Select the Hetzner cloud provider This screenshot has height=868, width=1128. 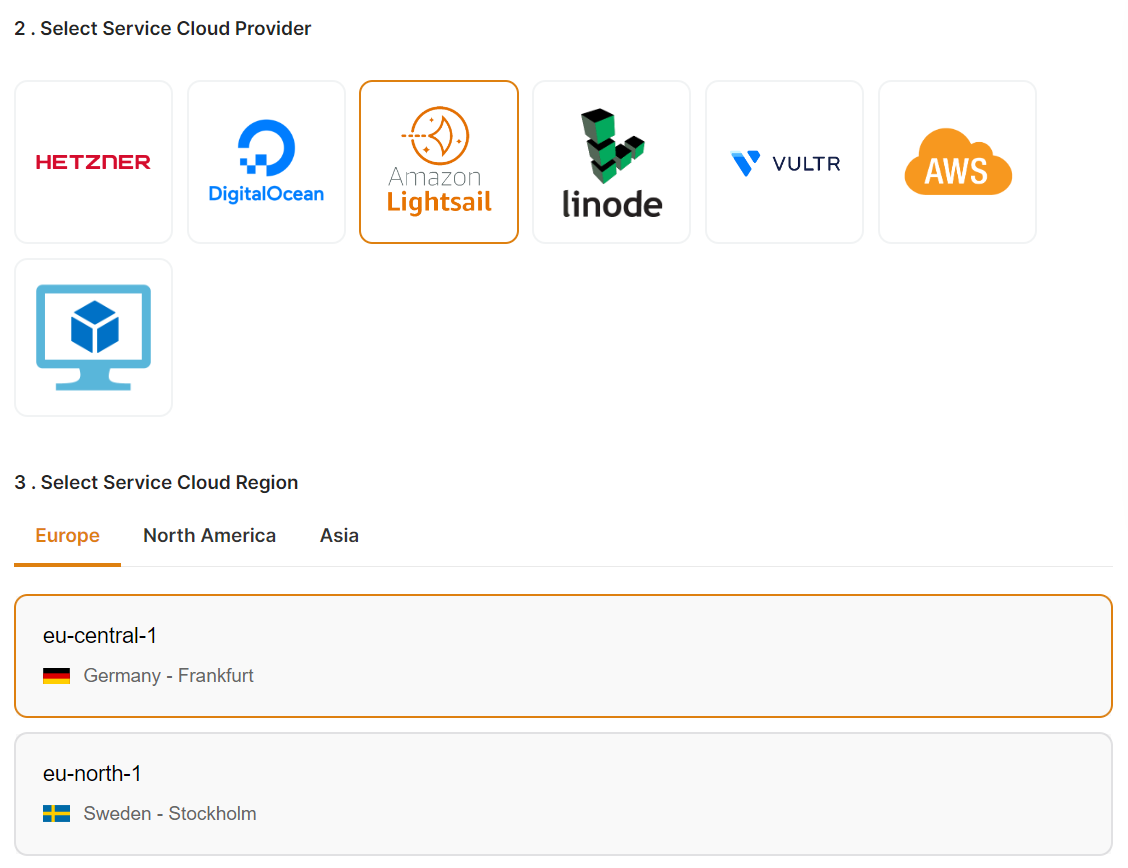click(x=93, y=162)
